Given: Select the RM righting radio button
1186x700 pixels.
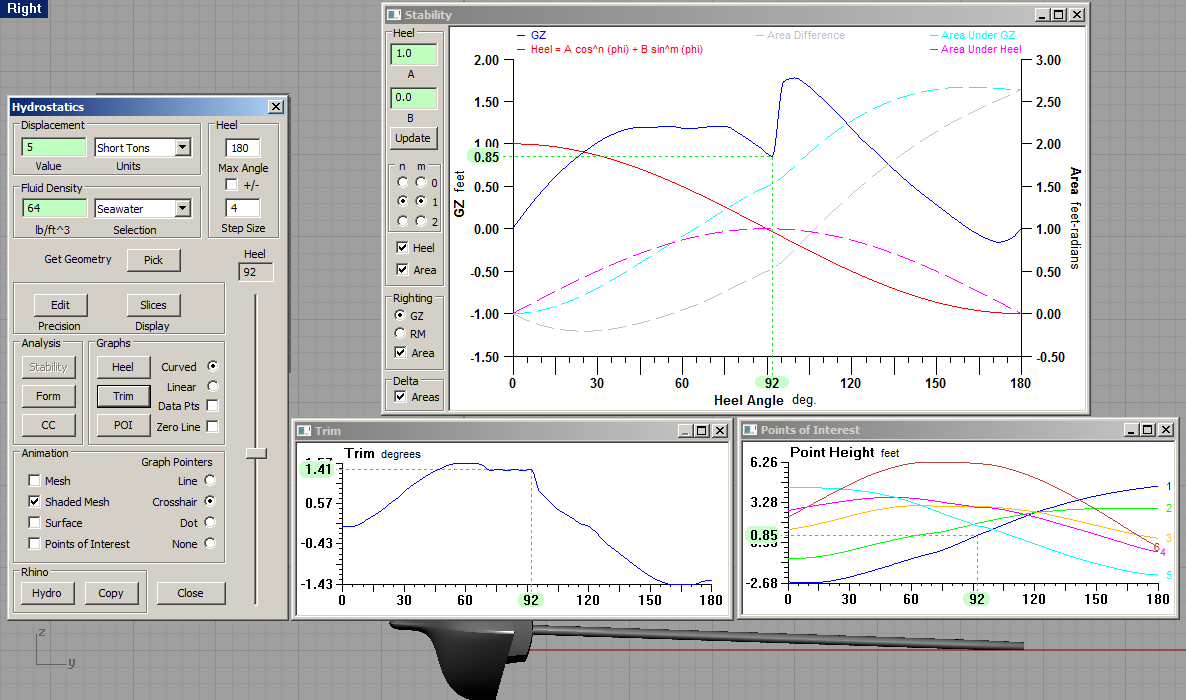Looking at the screenshot, I should coord(400,333).
